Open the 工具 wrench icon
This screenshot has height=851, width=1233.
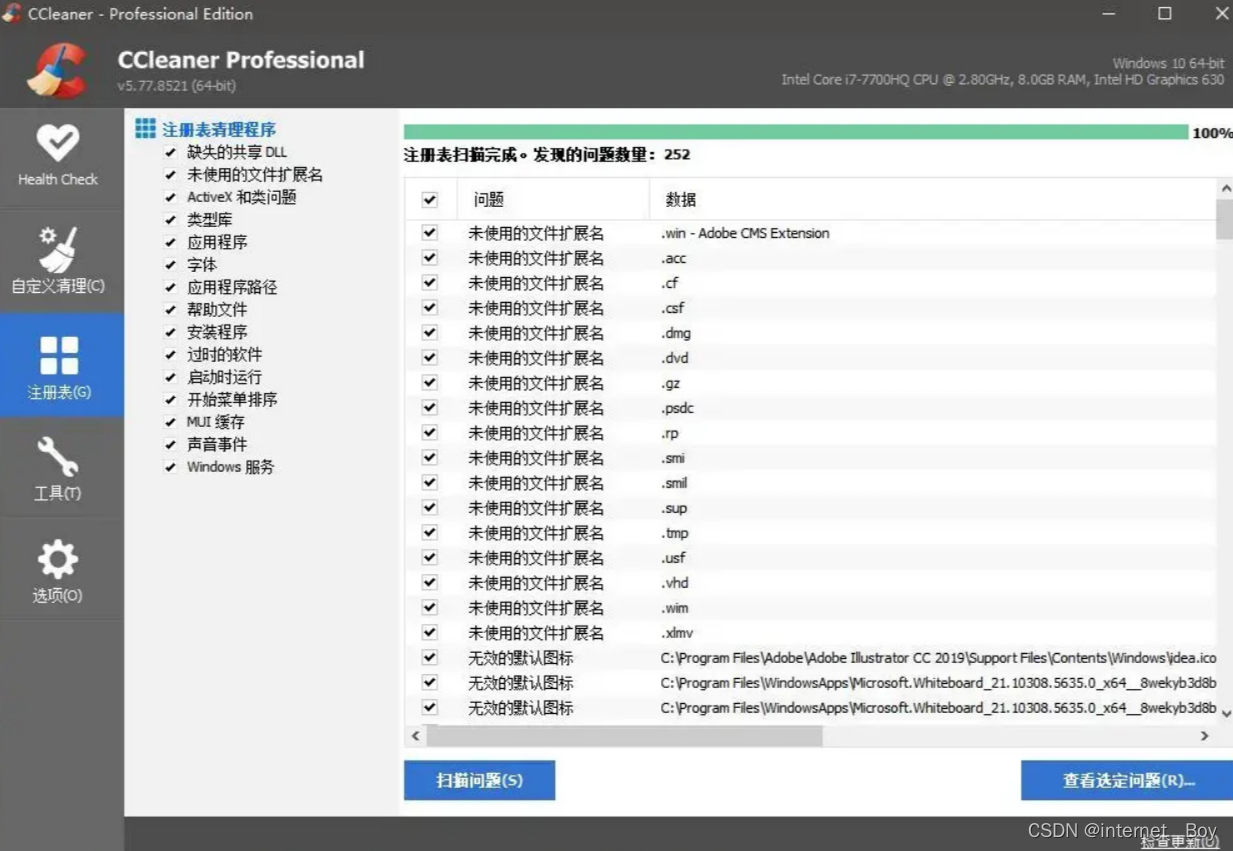pyautogui.click(x=58, y=457)
